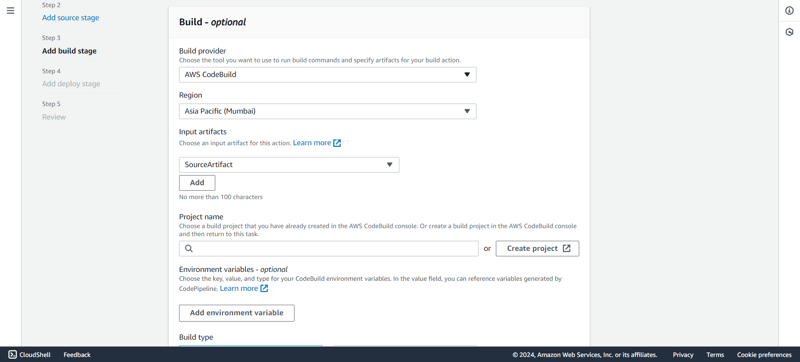
Task: Open Cookie preferences in footer
Action: (x=764, y=355)
